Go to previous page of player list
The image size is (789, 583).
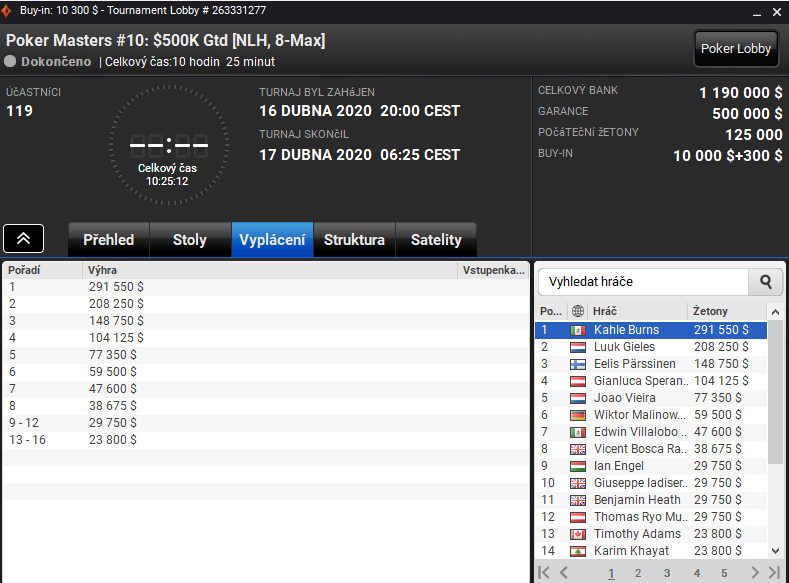[564, 572]
